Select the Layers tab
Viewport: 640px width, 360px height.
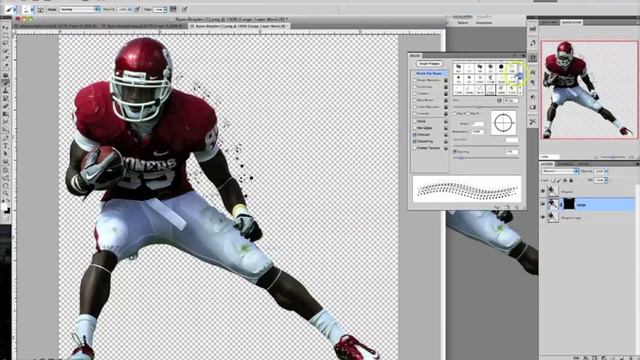point(547,164)
